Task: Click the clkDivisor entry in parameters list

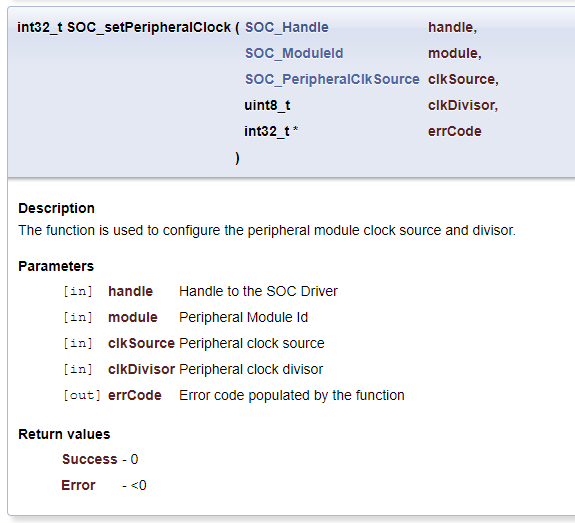Action: 142,369
